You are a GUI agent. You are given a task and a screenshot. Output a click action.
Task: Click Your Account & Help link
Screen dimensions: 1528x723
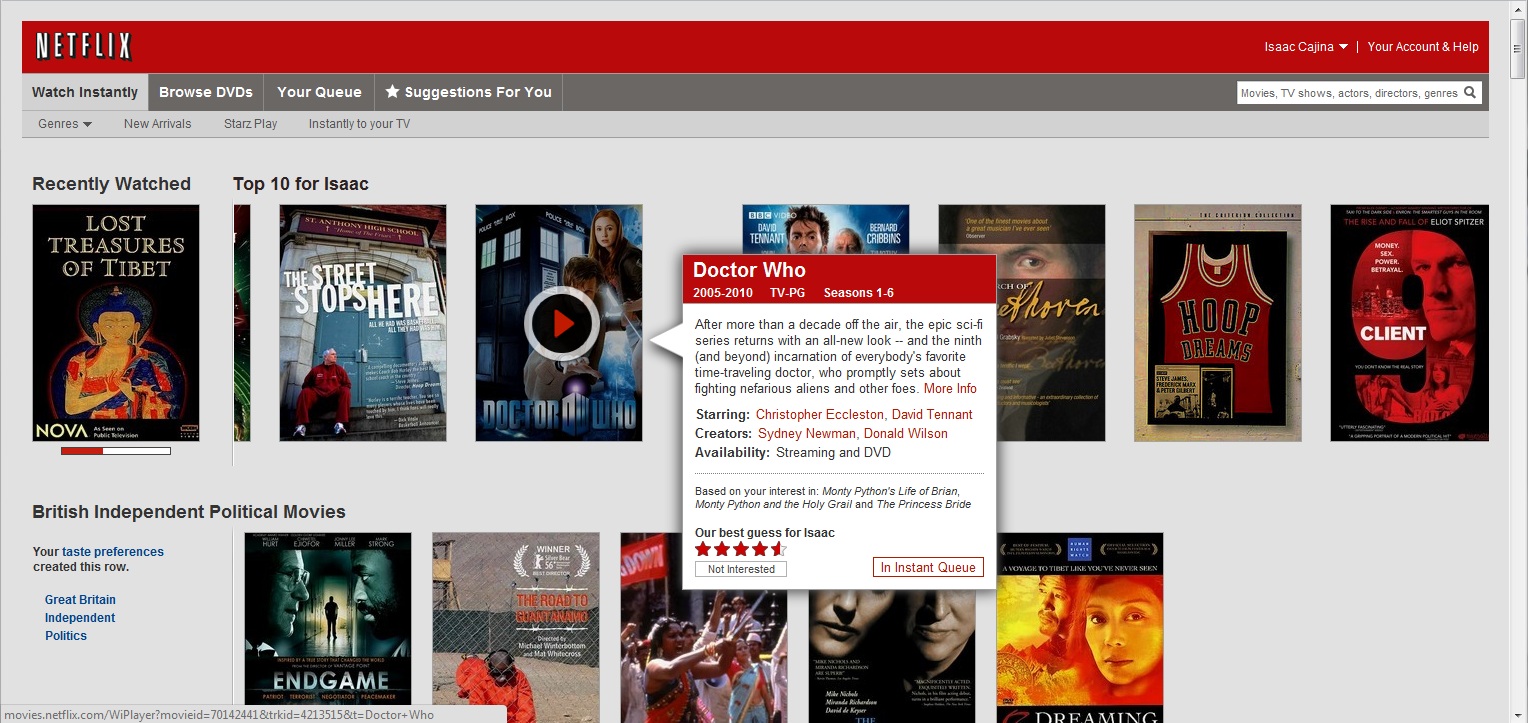[x=1423, y=46]
